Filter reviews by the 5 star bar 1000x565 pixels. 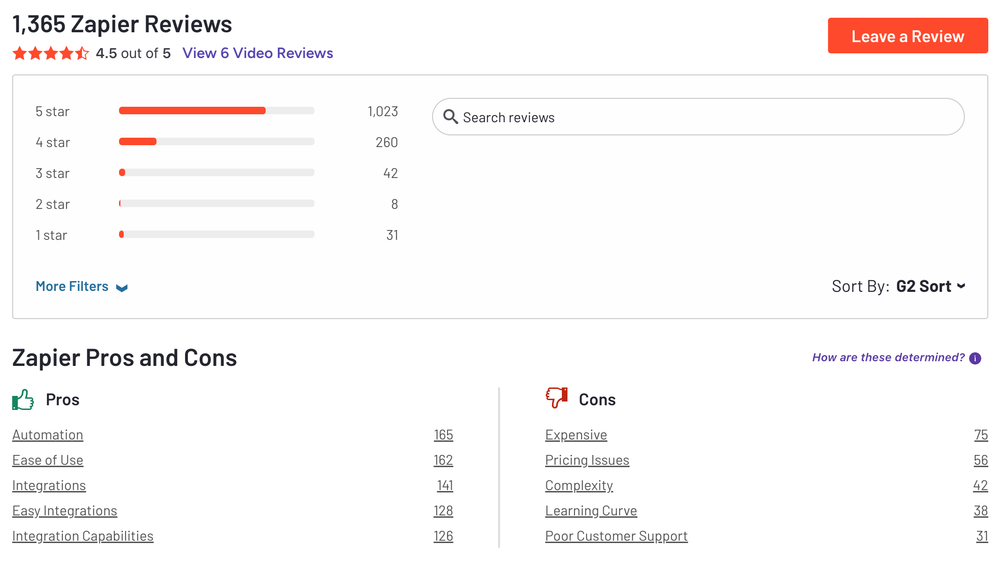[216, 111]
